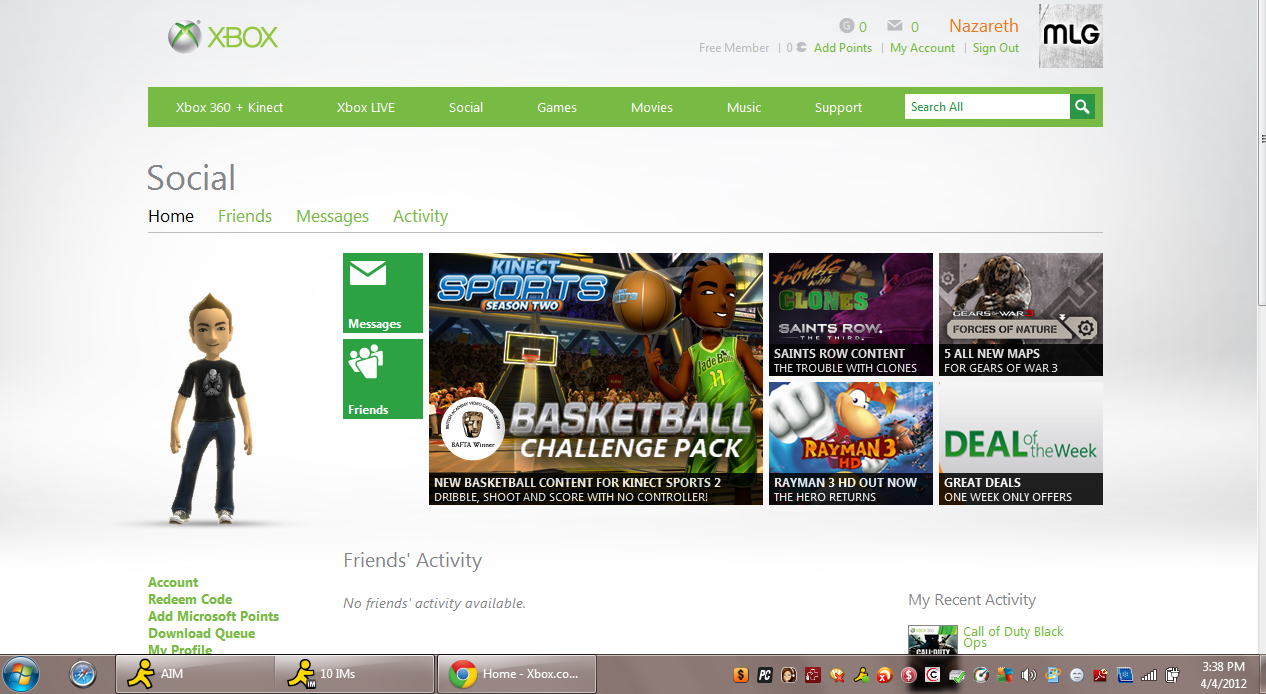Launch Safari from the taskbar
The height and width of the screenshot is (694, 1266).
(x=83, y=675)
